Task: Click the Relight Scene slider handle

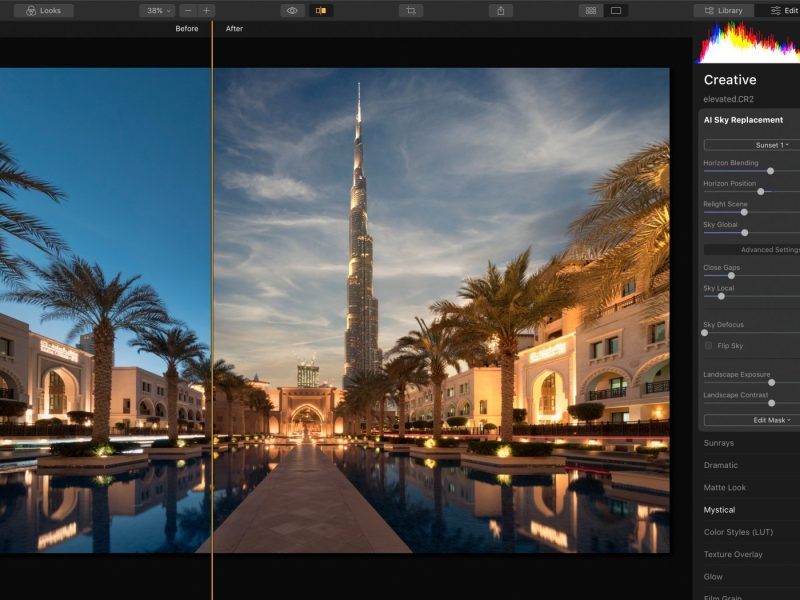Action: pyautogui.click(x=744, y=212)
